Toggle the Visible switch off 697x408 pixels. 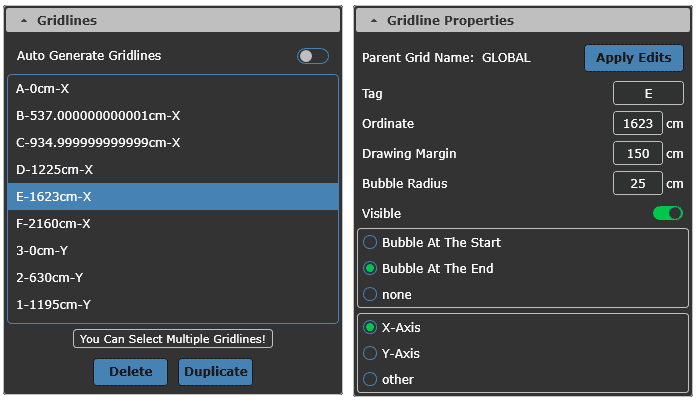click(x=667, y=213)
